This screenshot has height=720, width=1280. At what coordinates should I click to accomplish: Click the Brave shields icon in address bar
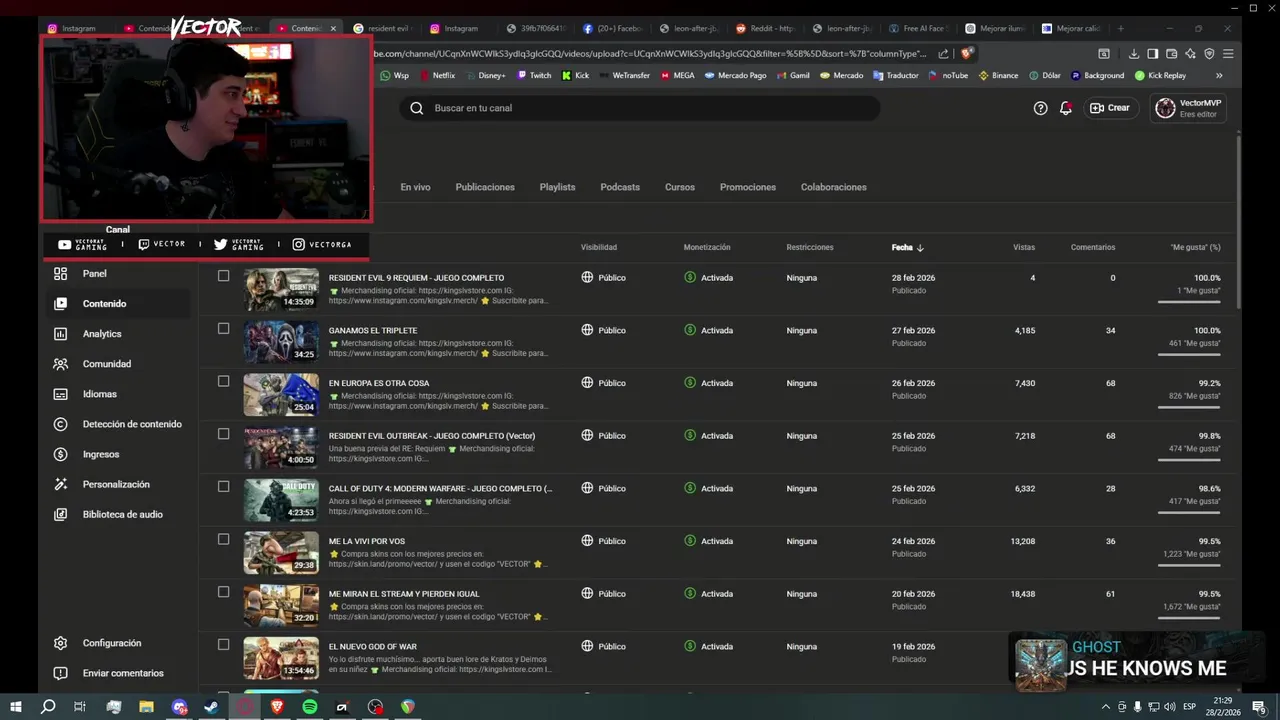click(x=966, y=54)
